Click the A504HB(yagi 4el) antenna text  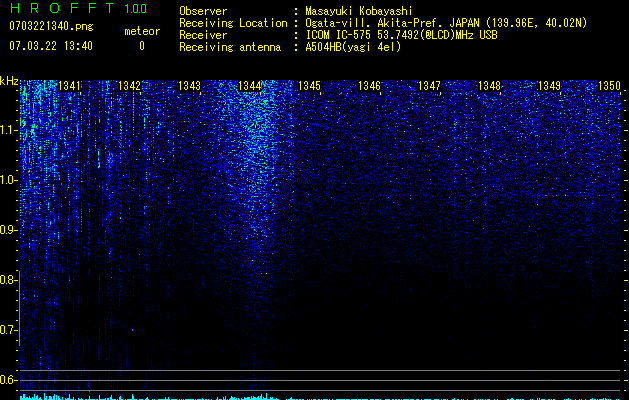[x=353, y=47]
